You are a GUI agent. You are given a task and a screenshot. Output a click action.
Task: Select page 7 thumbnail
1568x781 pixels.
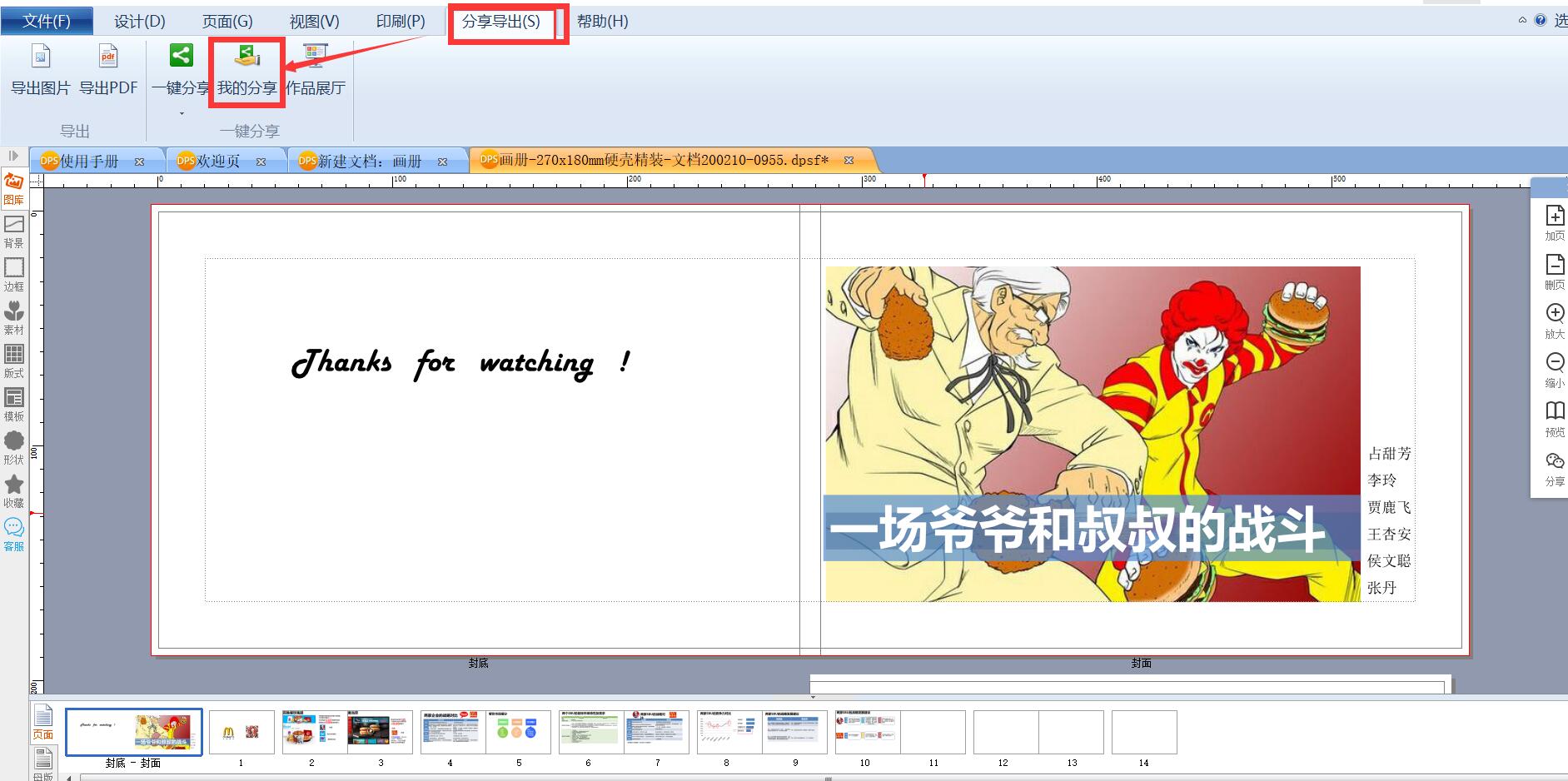656,732
